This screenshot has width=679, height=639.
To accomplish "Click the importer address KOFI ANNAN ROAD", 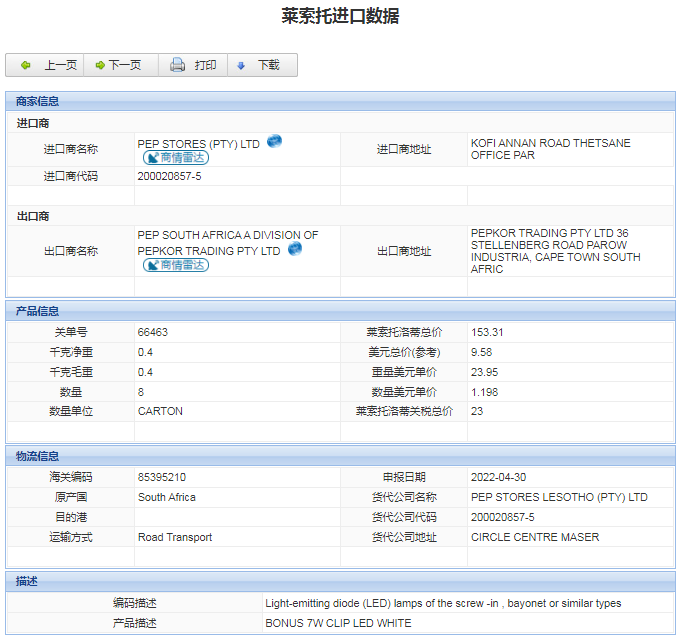I will tap(550, 149).
